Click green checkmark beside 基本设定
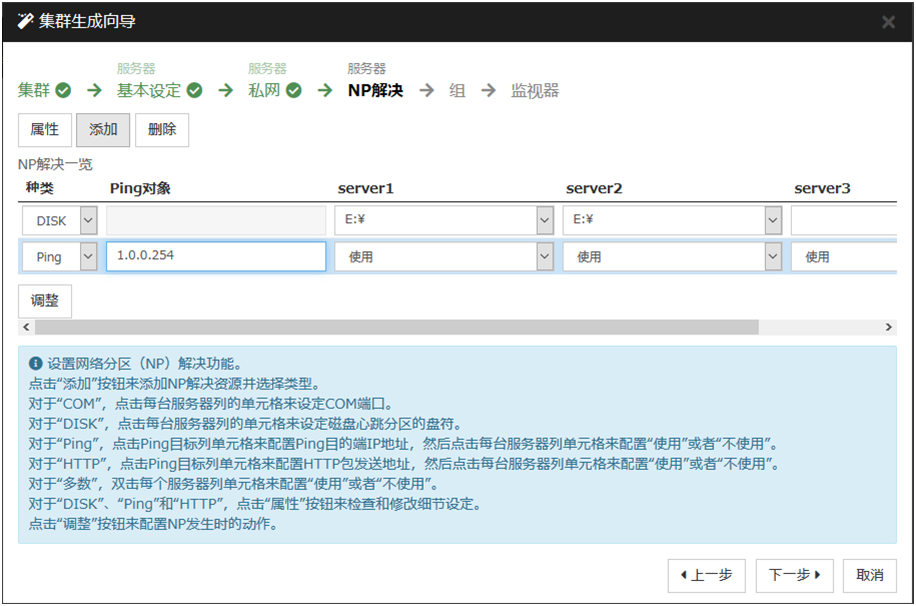 (x=194, y=91)
